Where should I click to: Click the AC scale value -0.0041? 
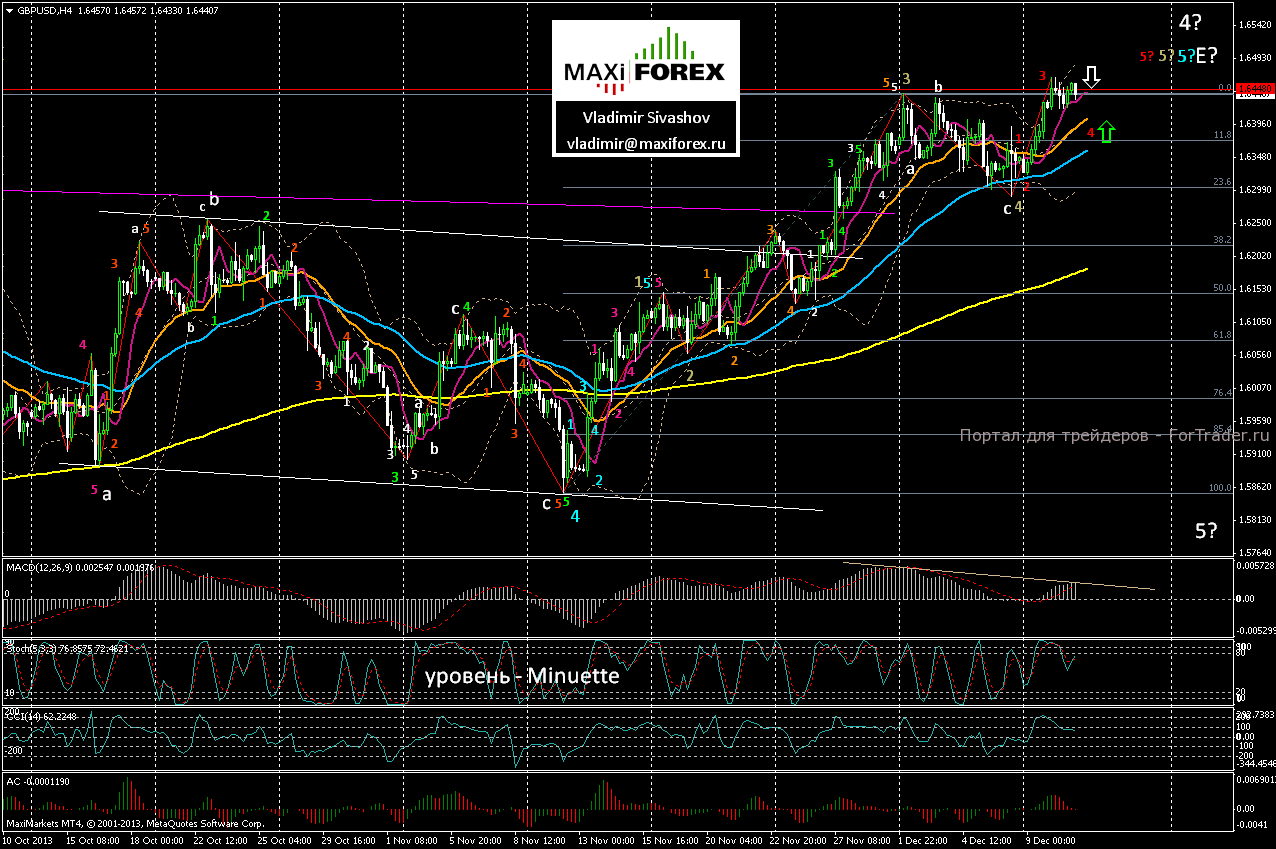(1254, 824)
